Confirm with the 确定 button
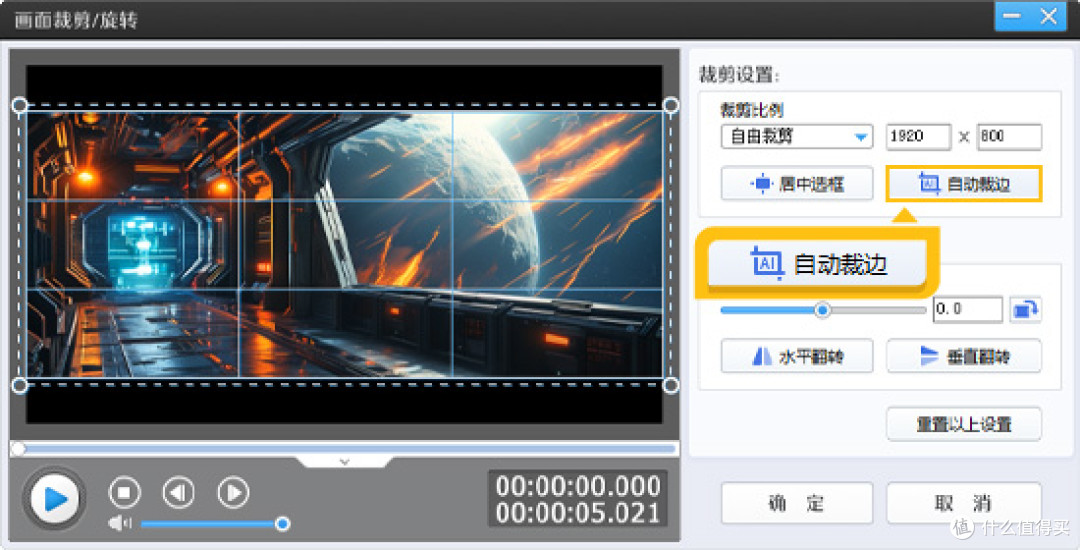1080x550 pixels. 797,503
